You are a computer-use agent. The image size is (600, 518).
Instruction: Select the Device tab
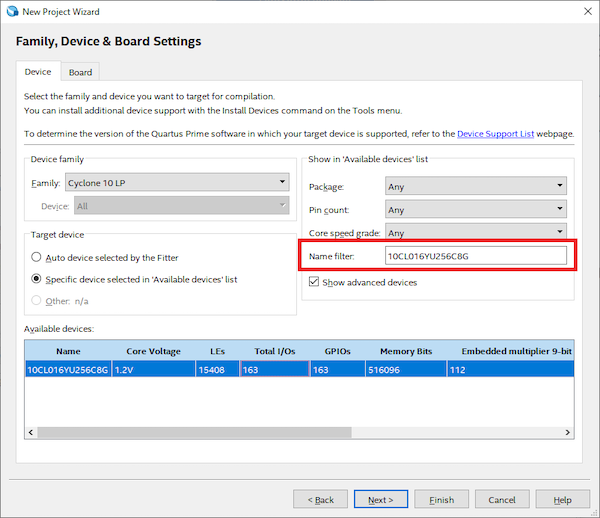(38, 72)
